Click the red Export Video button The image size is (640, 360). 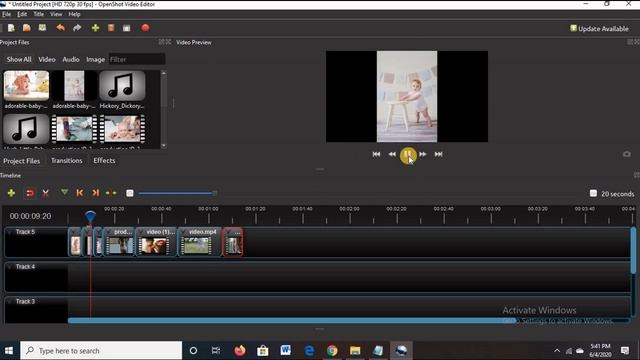click(x=145, y=28)
